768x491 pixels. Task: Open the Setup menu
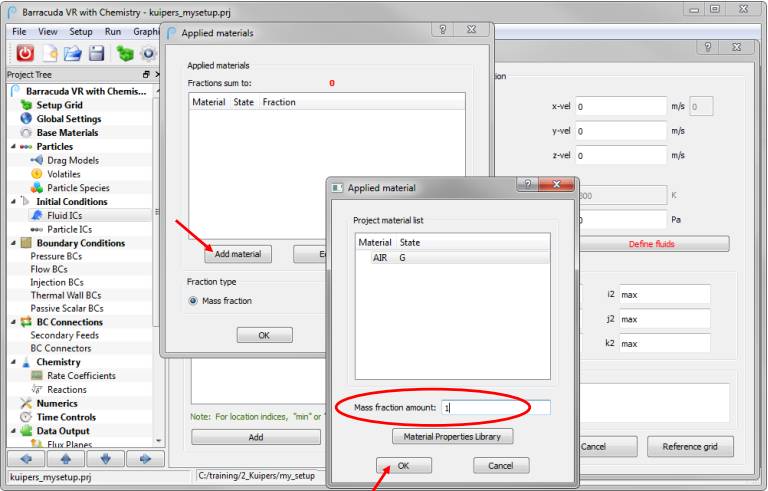pyautogui.click(x=81, y=31)
